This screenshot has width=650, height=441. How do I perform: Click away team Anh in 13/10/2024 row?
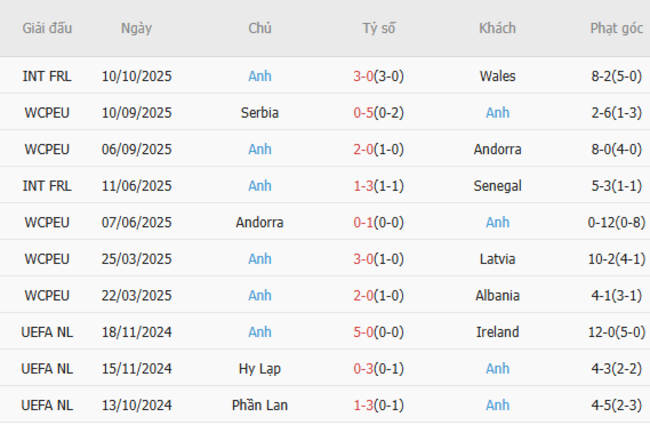click(497, 405)
